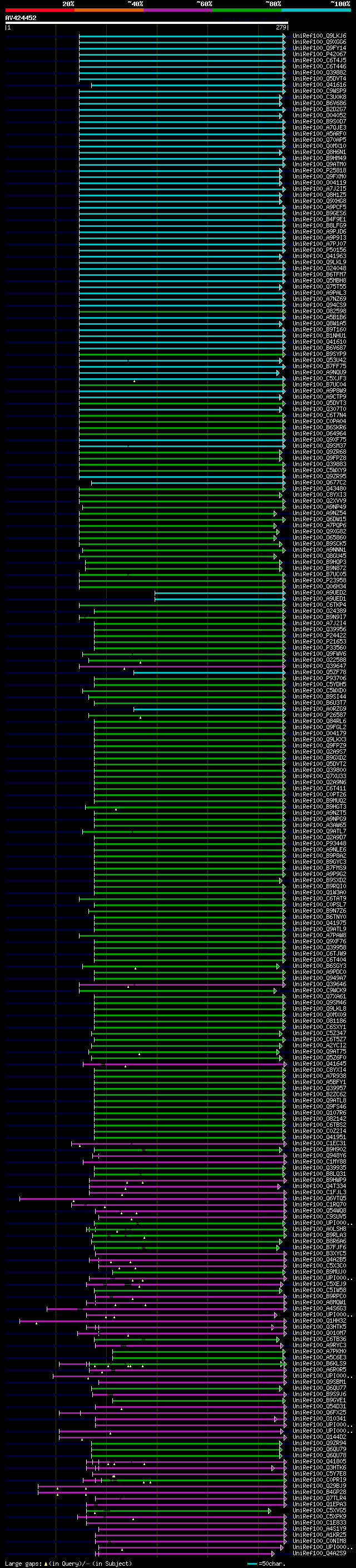
Task: Select the label UniRef100_A1KR25
Action: click(319, 1535)
